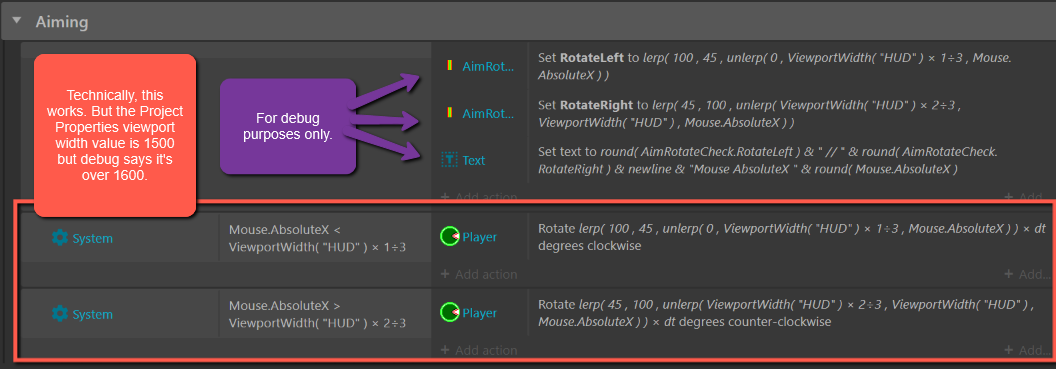
Task: Click the red viewport width comment box
Action: coord(114,135)
